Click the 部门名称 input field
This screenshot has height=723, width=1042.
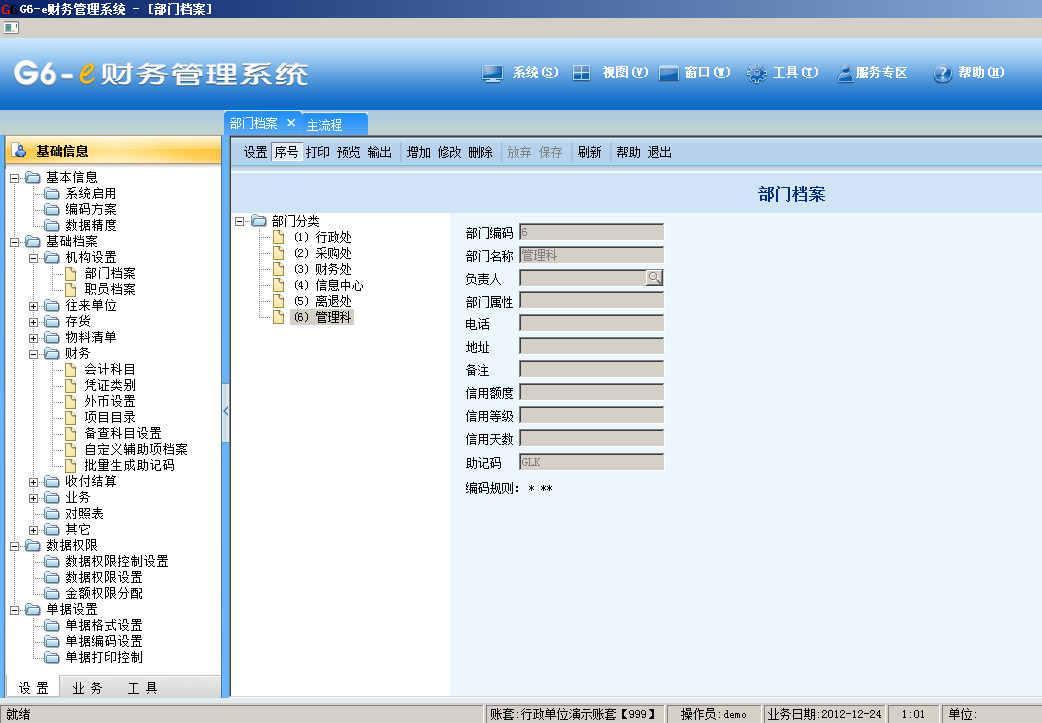click(x=591, y=255)
